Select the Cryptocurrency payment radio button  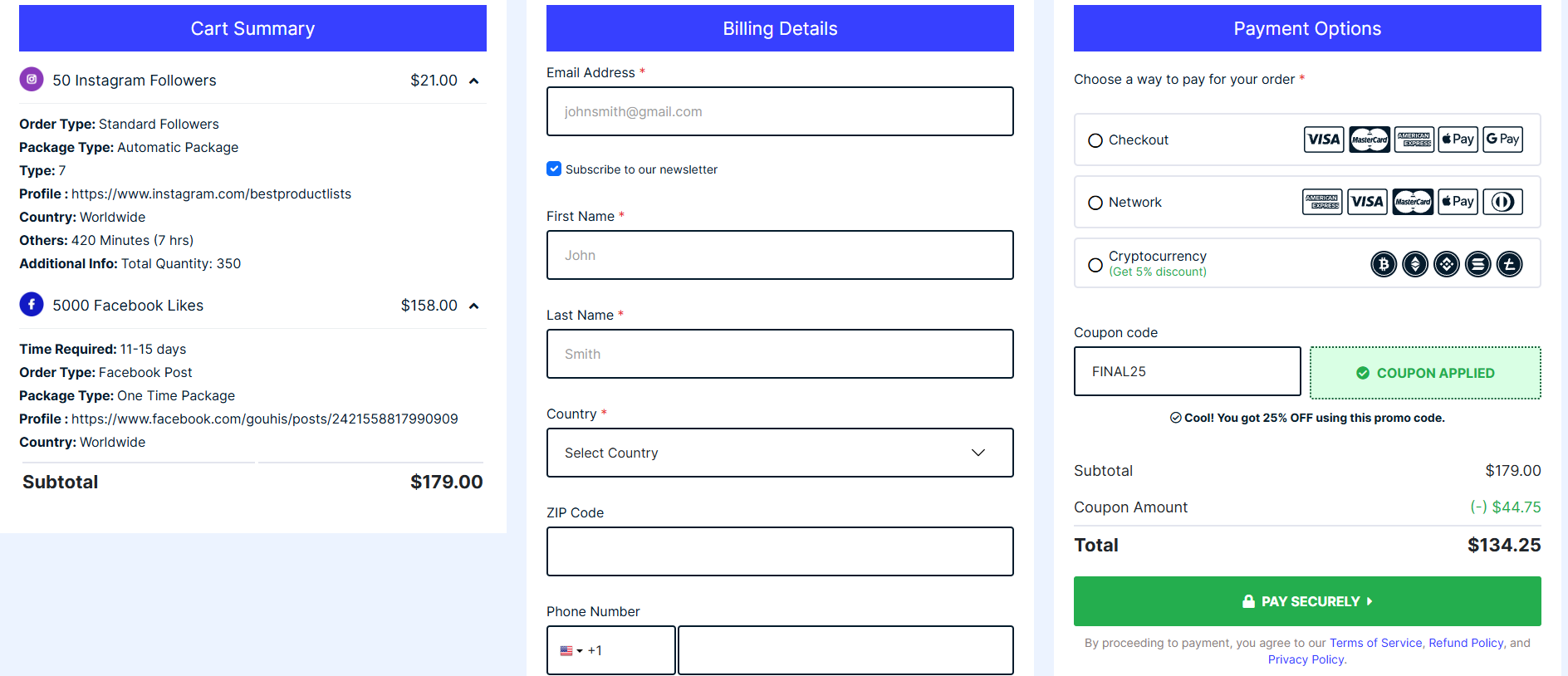(1095, 265)
